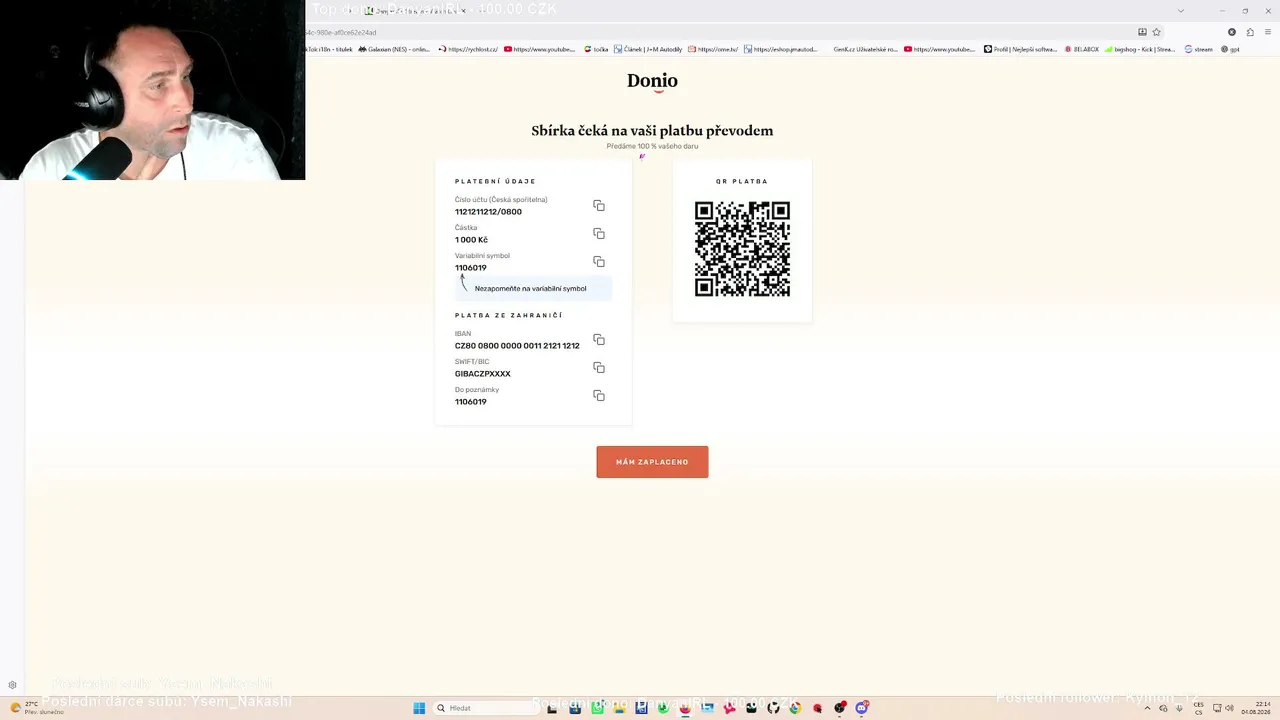Open the network icon in system tray
The width and height of the screenshot is (1280, 720).
pos(1216,708)
